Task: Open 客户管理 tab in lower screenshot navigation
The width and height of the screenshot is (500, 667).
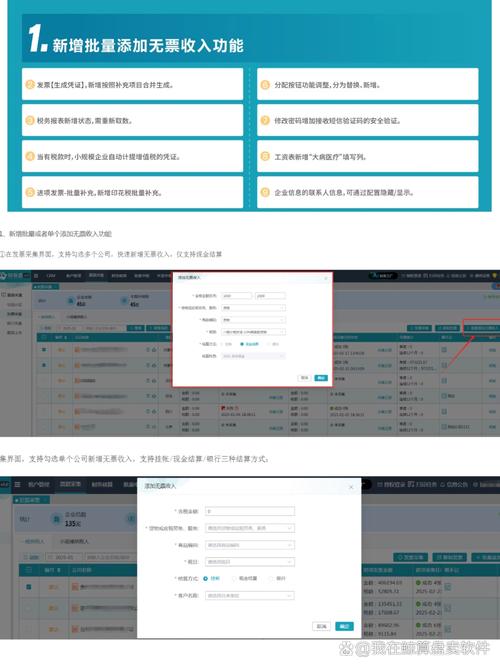Action: [39, 484]
